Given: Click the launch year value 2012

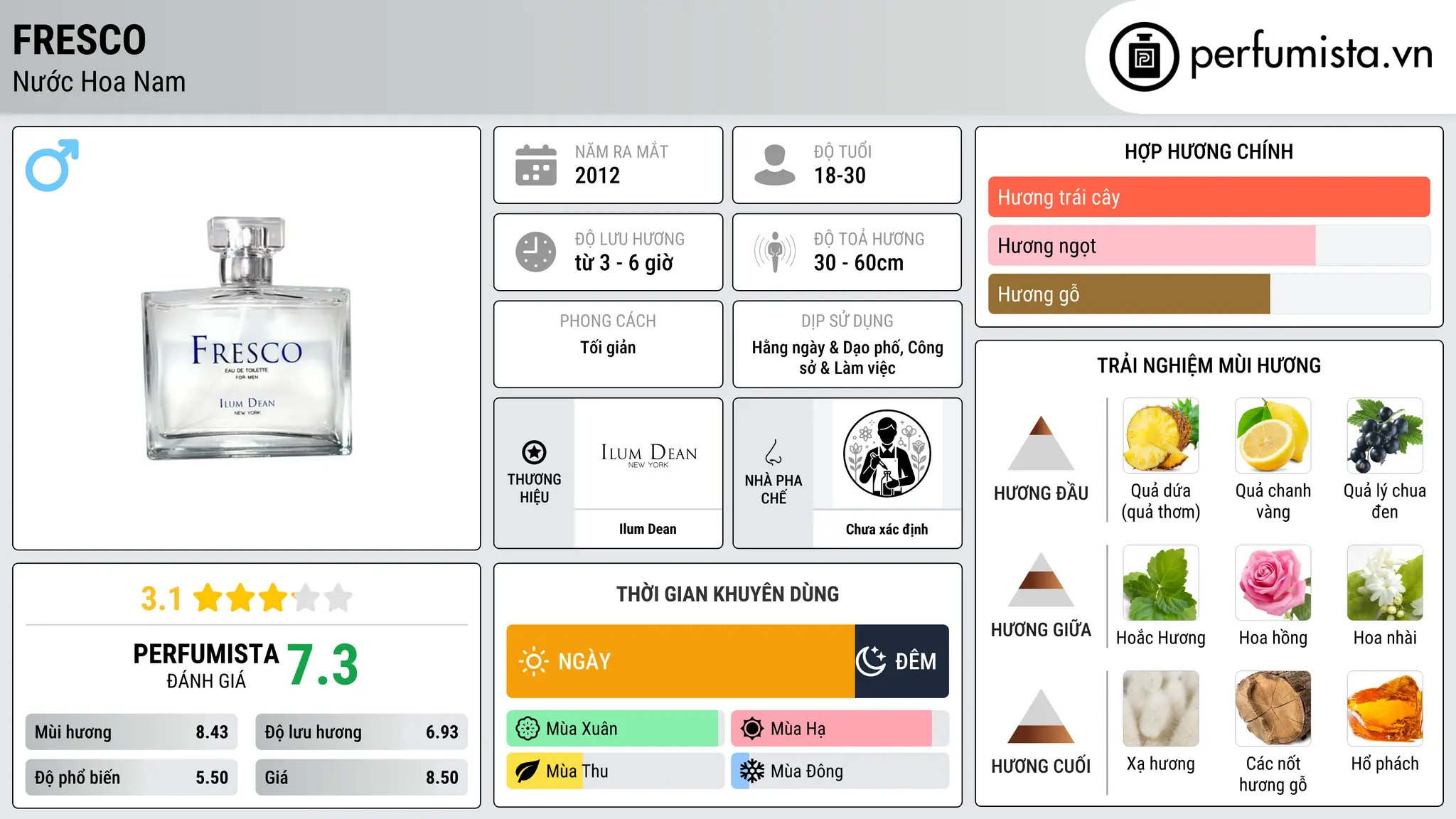Looking at the screenshot, I should pyautogui.click(x=597, y=176).
